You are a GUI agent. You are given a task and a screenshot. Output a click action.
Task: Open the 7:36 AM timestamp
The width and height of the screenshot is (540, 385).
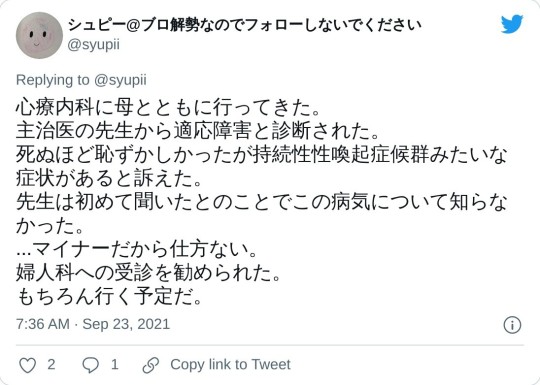coord(43,324)
